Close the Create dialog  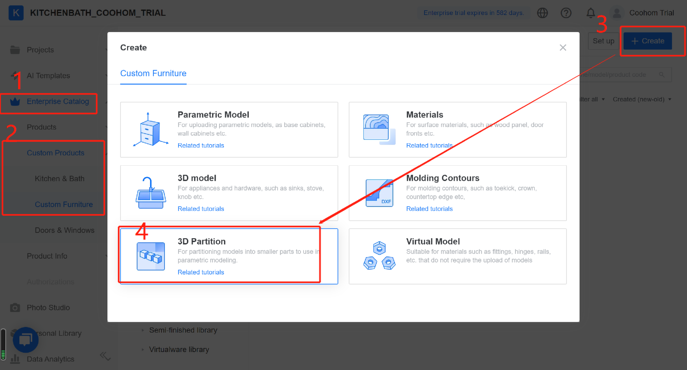pos(563,47)
